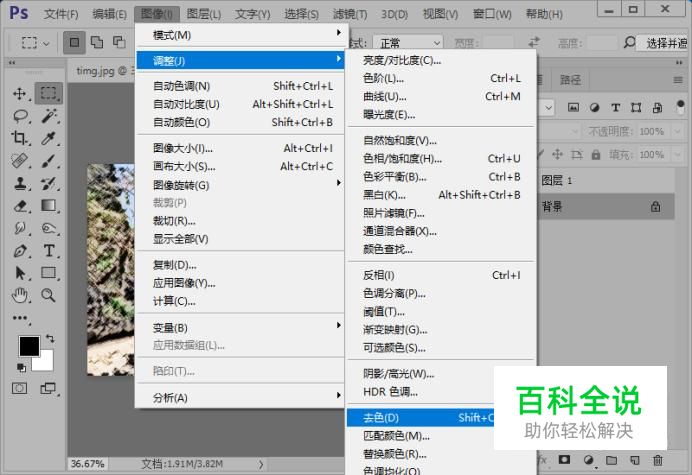
Task: Select the Crop tool
Action: click(19, 138)
